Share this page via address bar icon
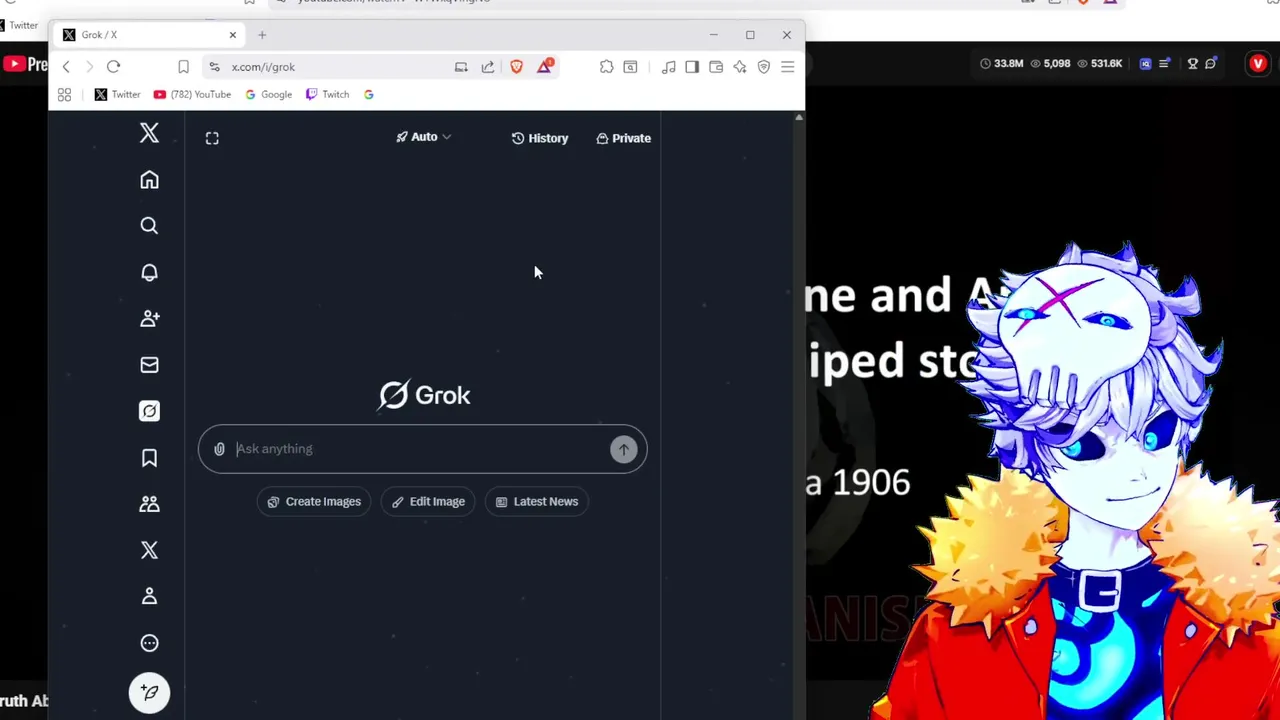This screenshot has width=1280, height=720. coord(488,67)
